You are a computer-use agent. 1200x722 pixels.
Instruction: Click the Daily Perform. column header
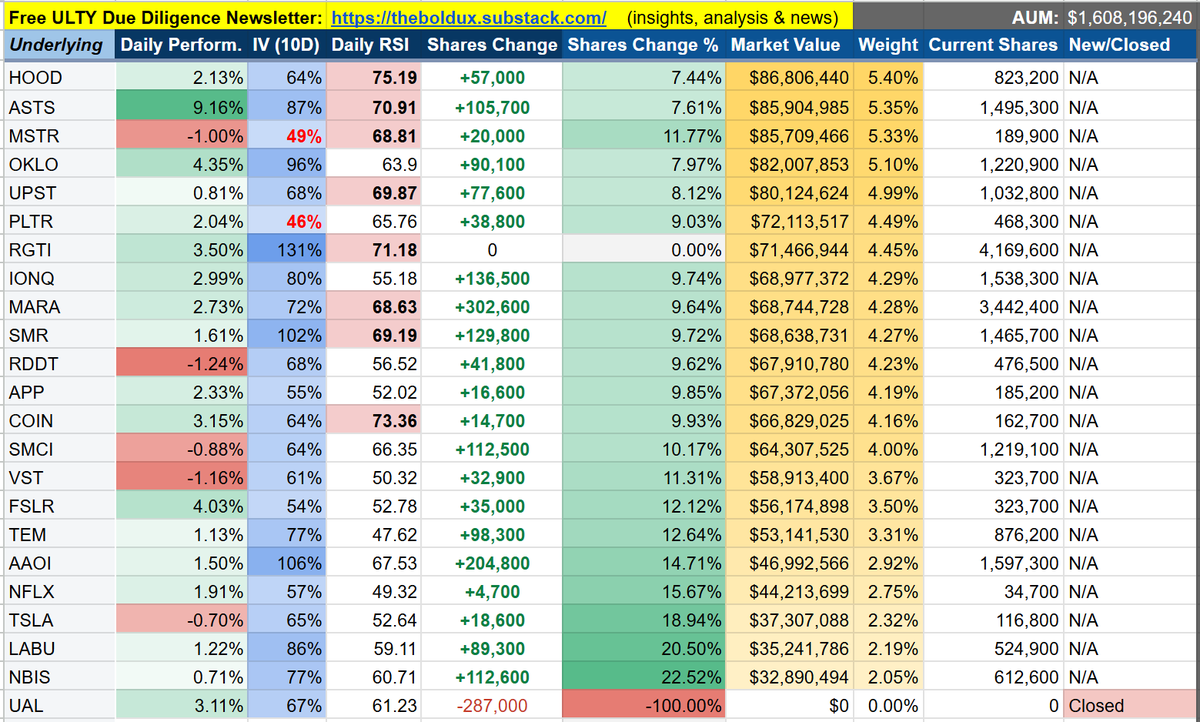click(179, 45)
